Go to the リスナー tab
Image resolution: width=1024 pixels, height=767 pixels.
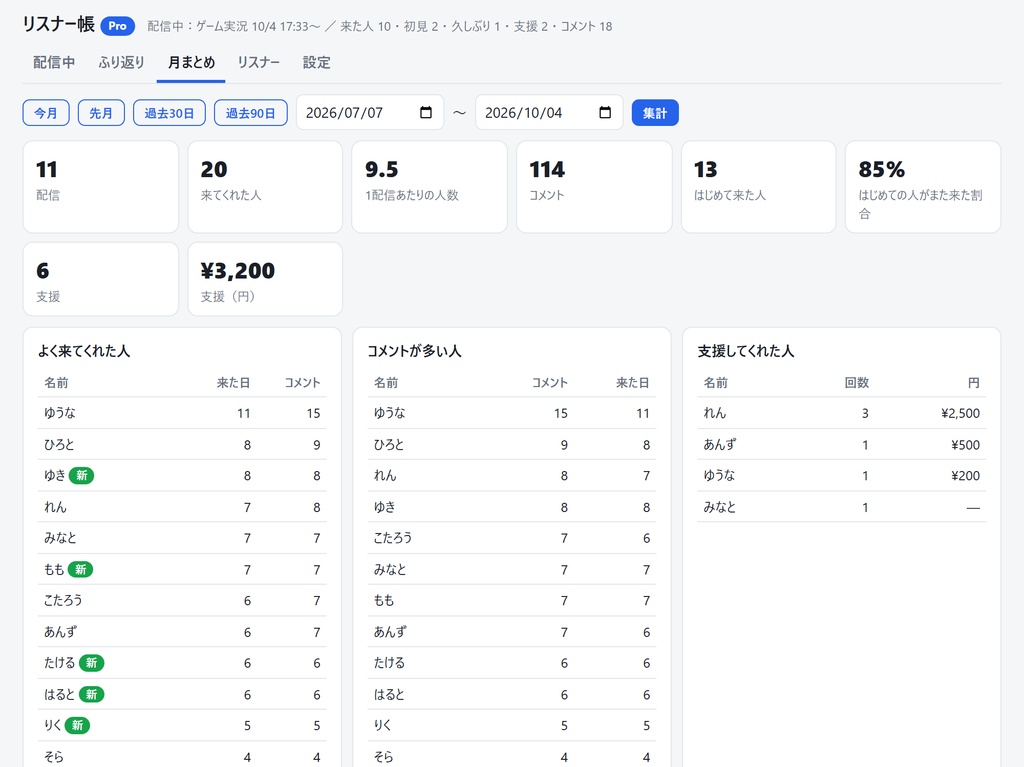click(x=259, y=63)
